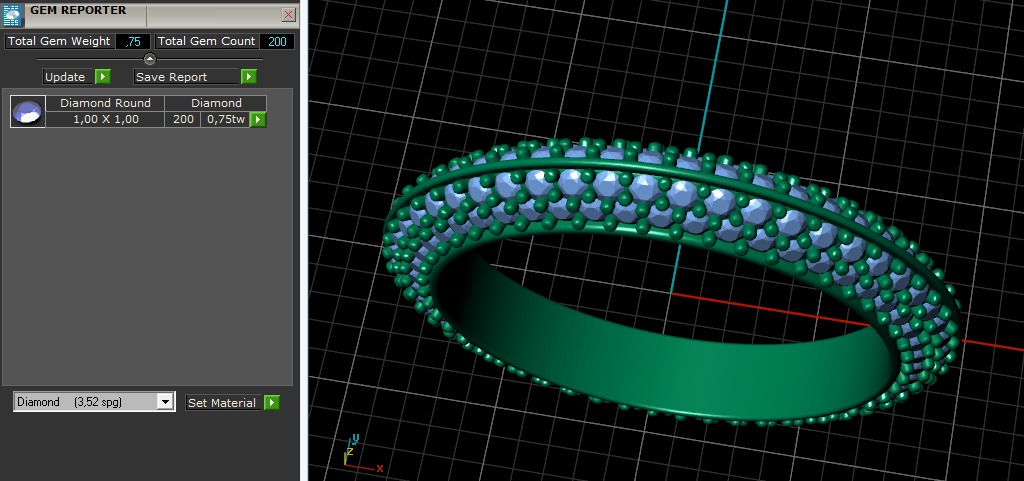Click the Total Gem Weight value field

click(x=133, y=42)
